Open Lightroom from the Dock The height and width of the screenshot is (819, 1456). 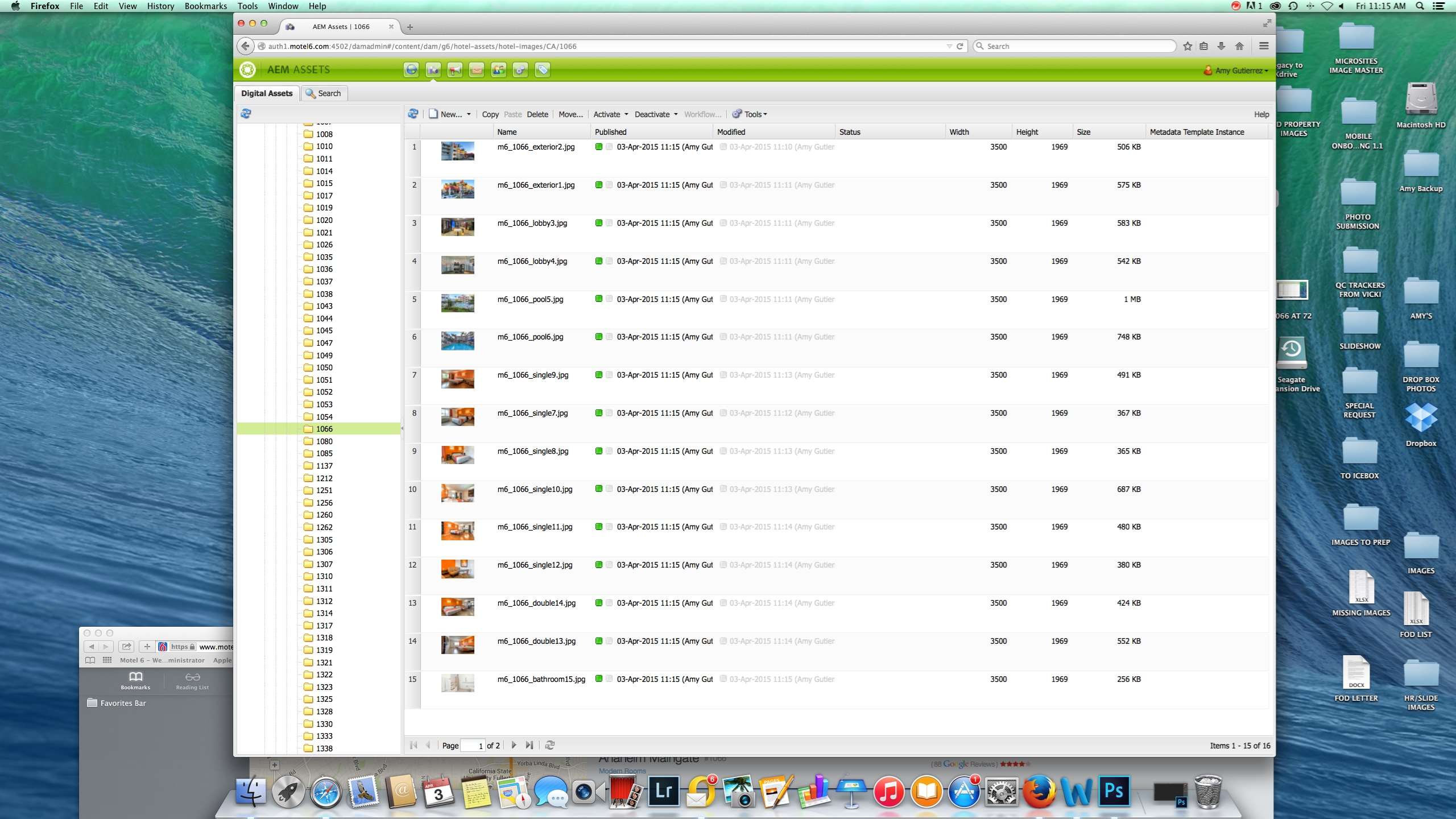[663, 791]
